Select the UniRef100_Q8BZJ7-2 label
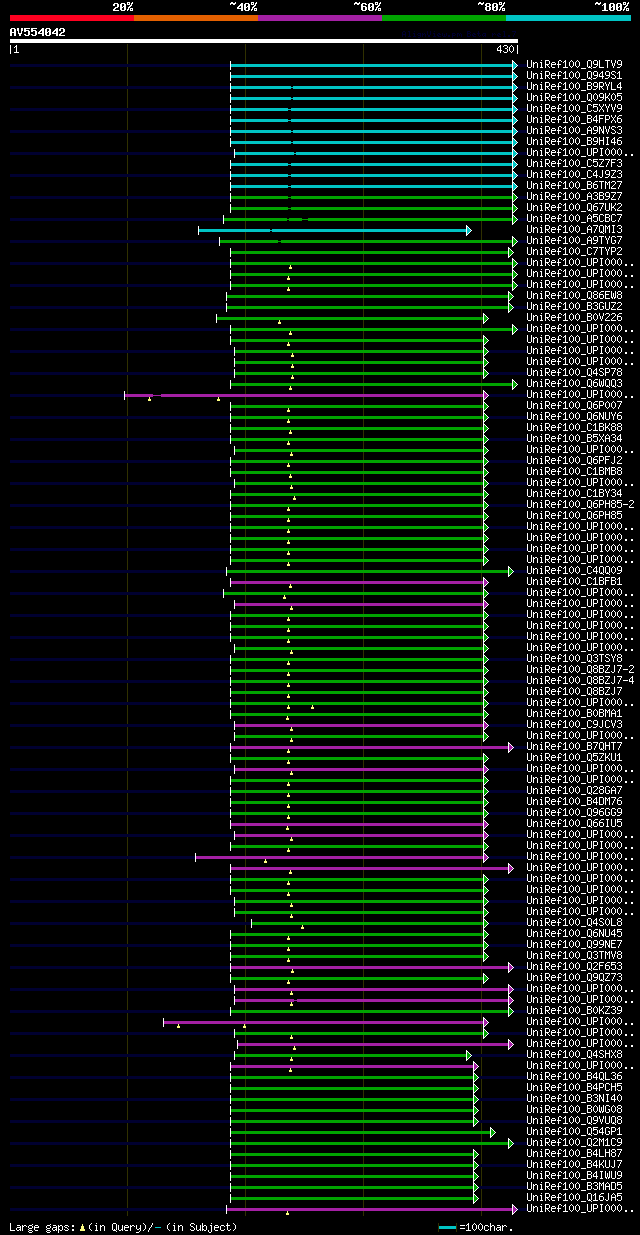Screen dimensions: 640x1235 pos(580,669)
